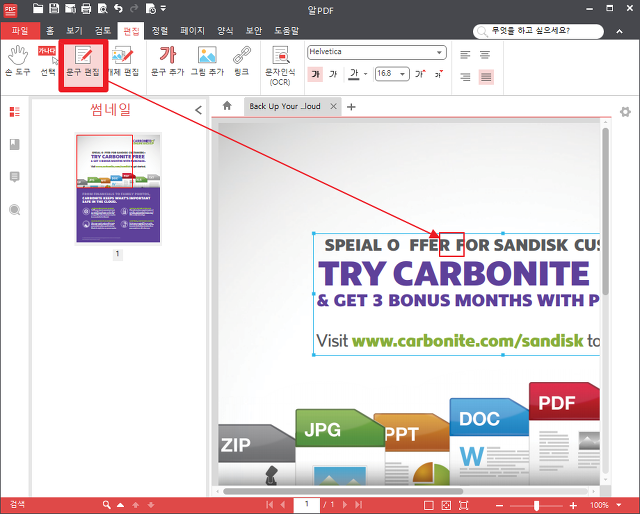This screenshot has height=514, width=640.
Task: Switch to the 홈 tab
Action: [x=50, y=31]
